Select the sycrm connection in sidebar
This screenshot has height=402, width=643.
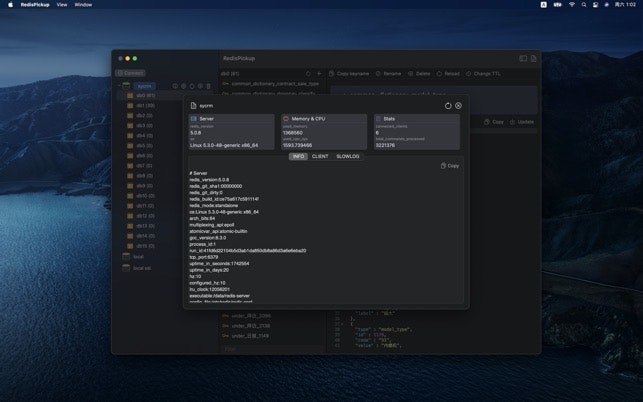coord(144,86)
